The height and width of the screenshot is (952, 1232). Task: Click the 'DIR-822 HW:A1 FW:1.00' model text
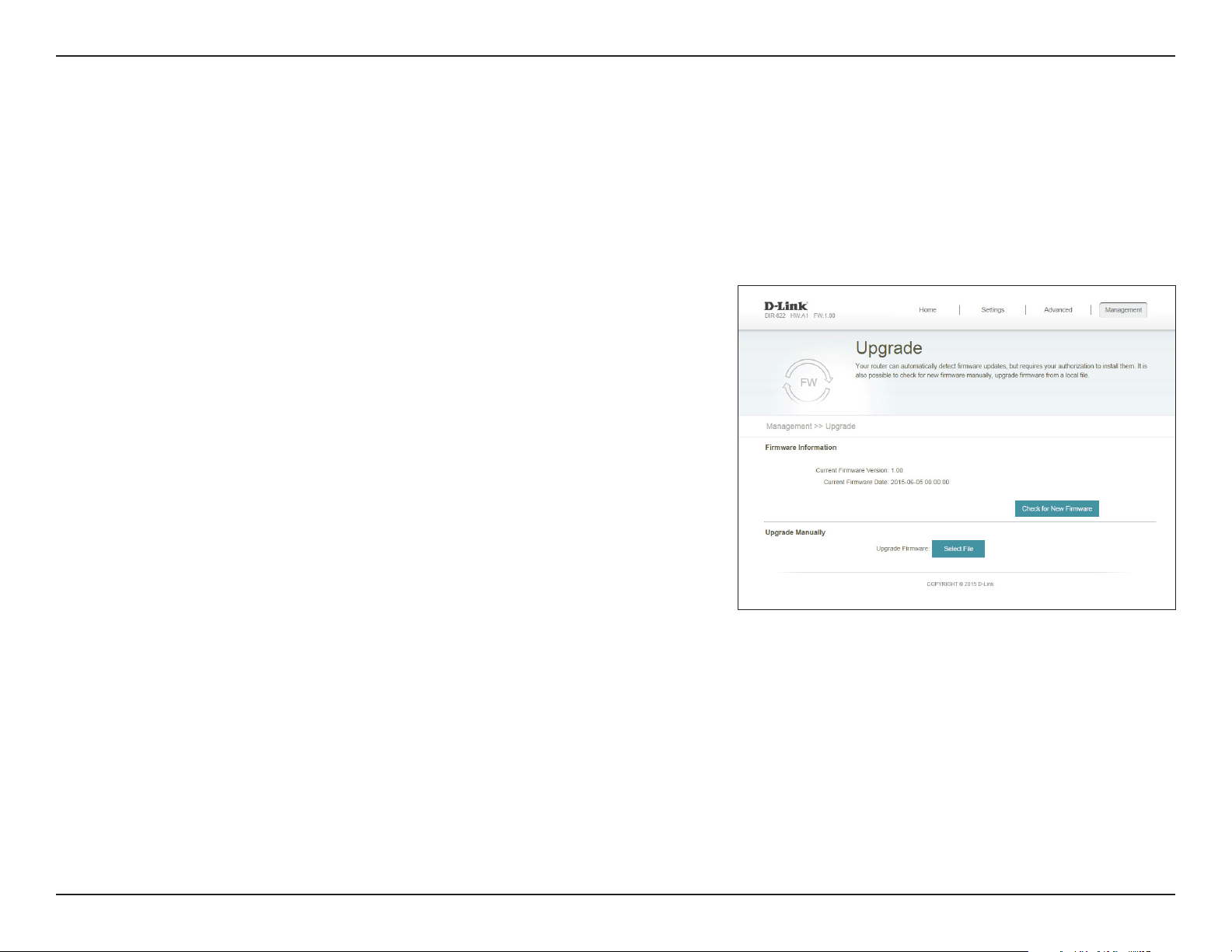799,316
